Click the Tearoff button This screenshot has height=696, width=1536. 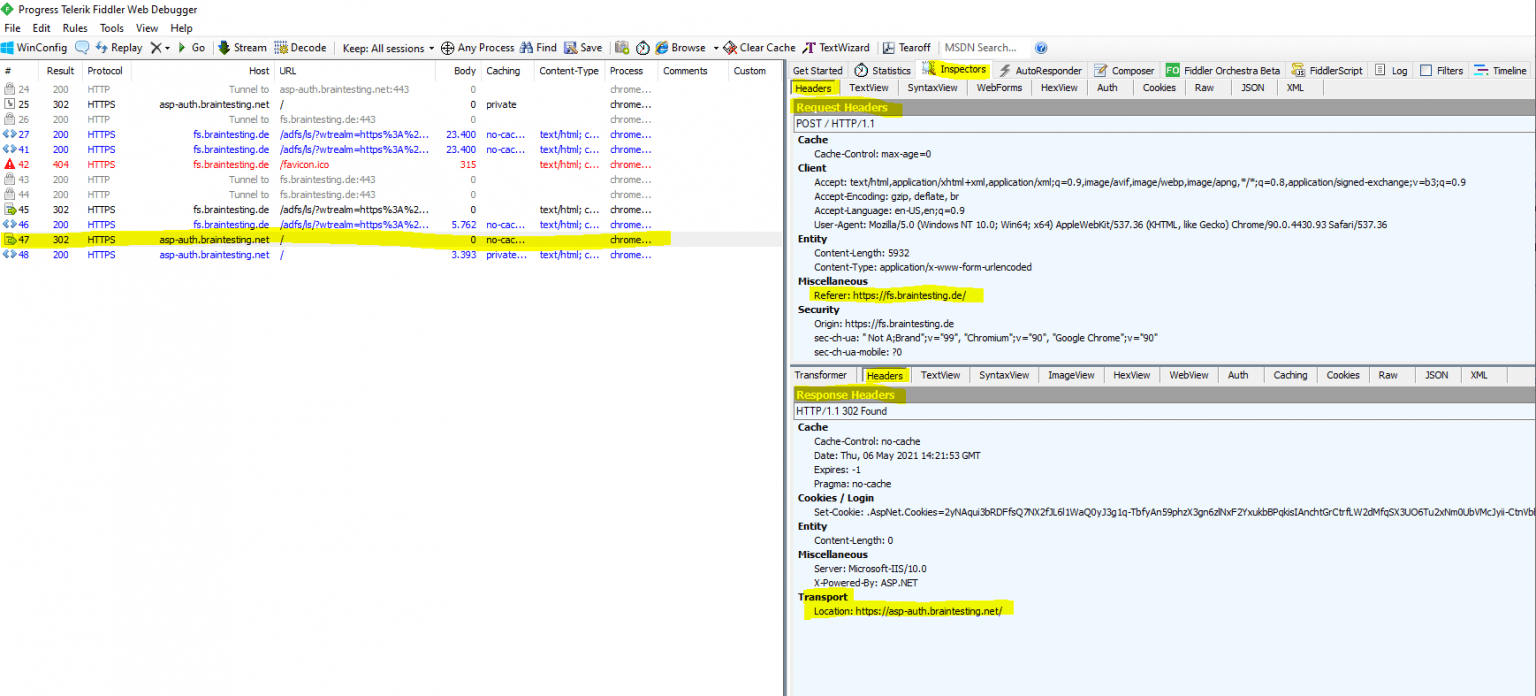(x=906, y=47)
